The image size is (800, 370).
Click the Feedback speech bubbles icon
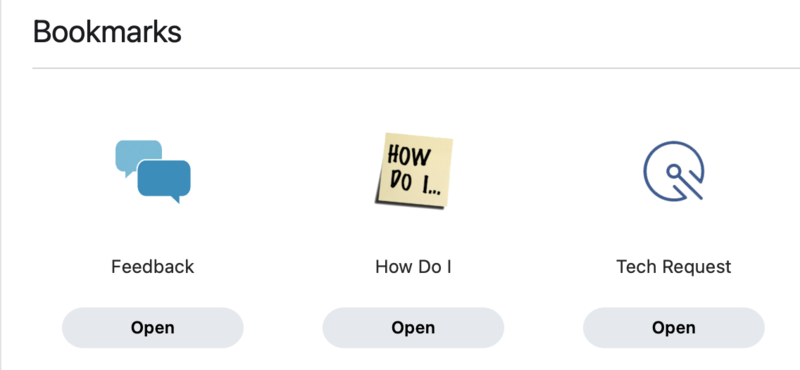click(153, 171)
